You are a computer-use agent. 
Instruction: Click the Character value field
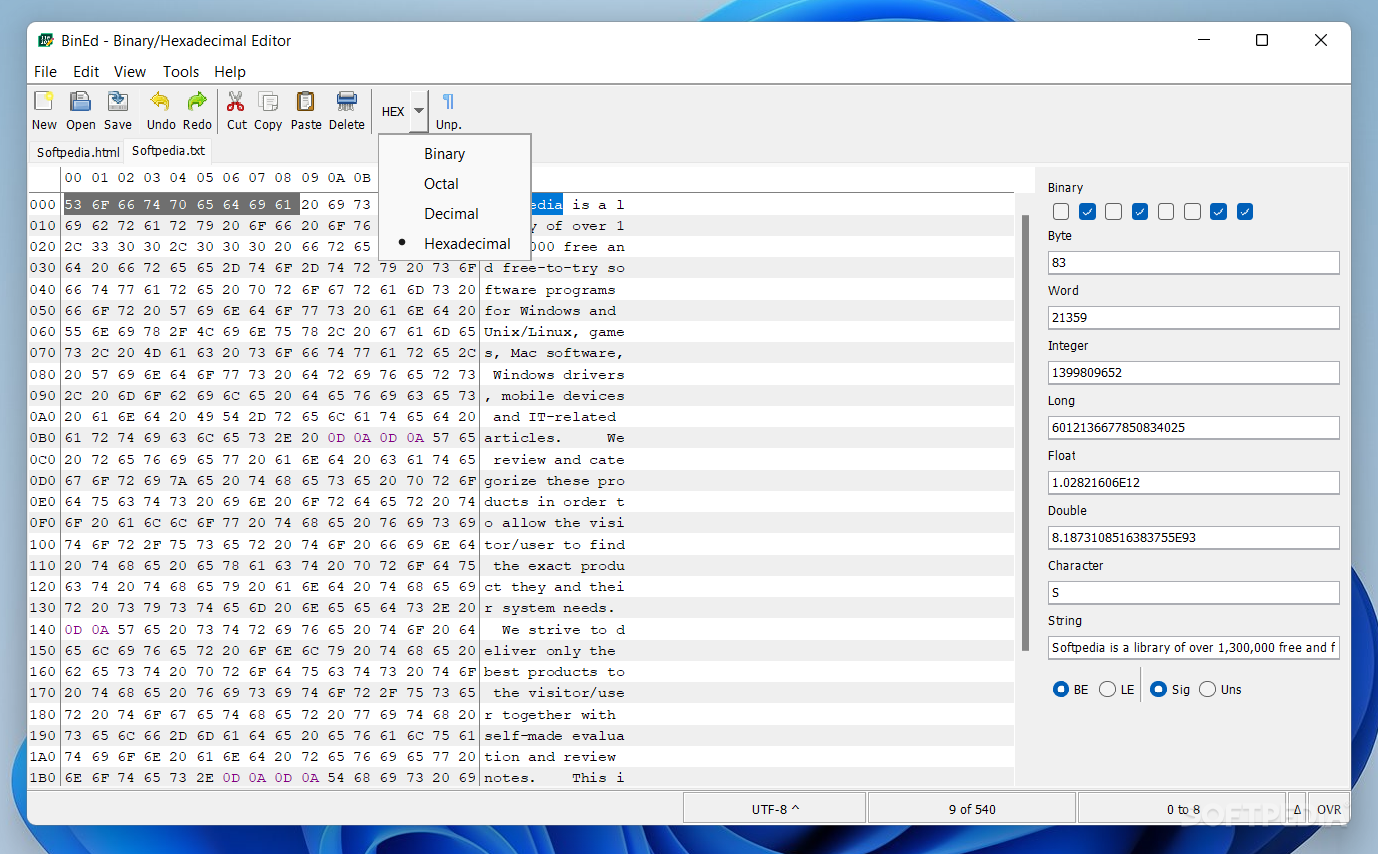pos(1193,592)
